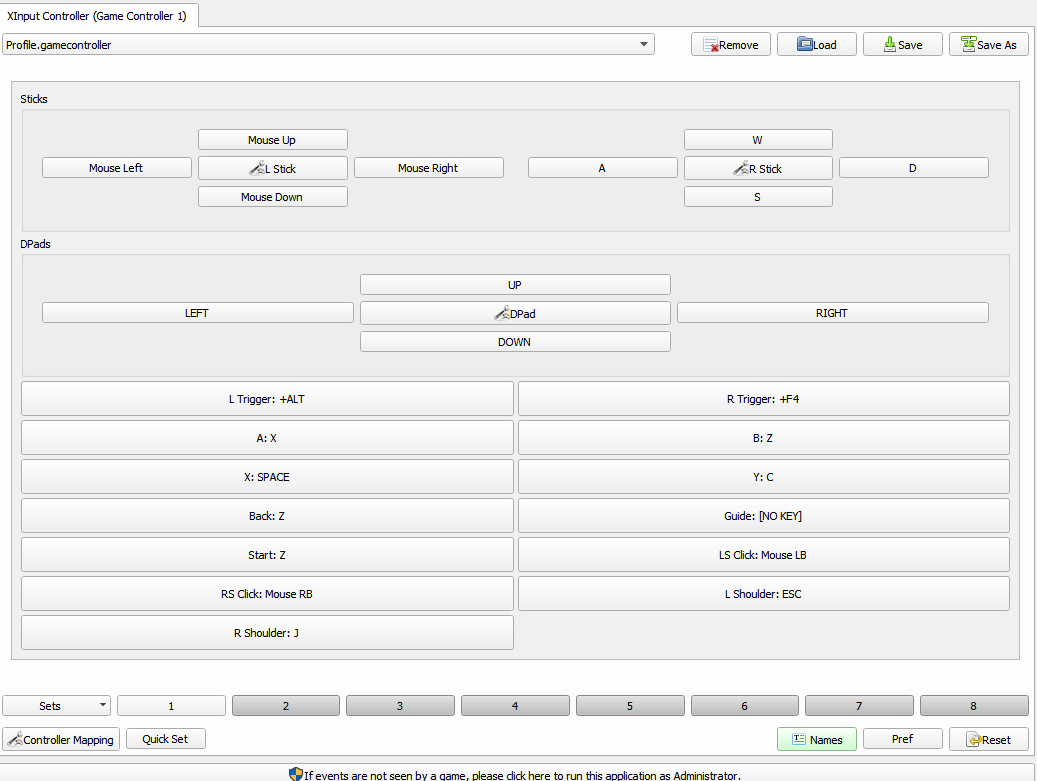The width and height of the screenshot is (1037, 781).
Task: Edit the Start: Z mapping
Action: [267, 554]
